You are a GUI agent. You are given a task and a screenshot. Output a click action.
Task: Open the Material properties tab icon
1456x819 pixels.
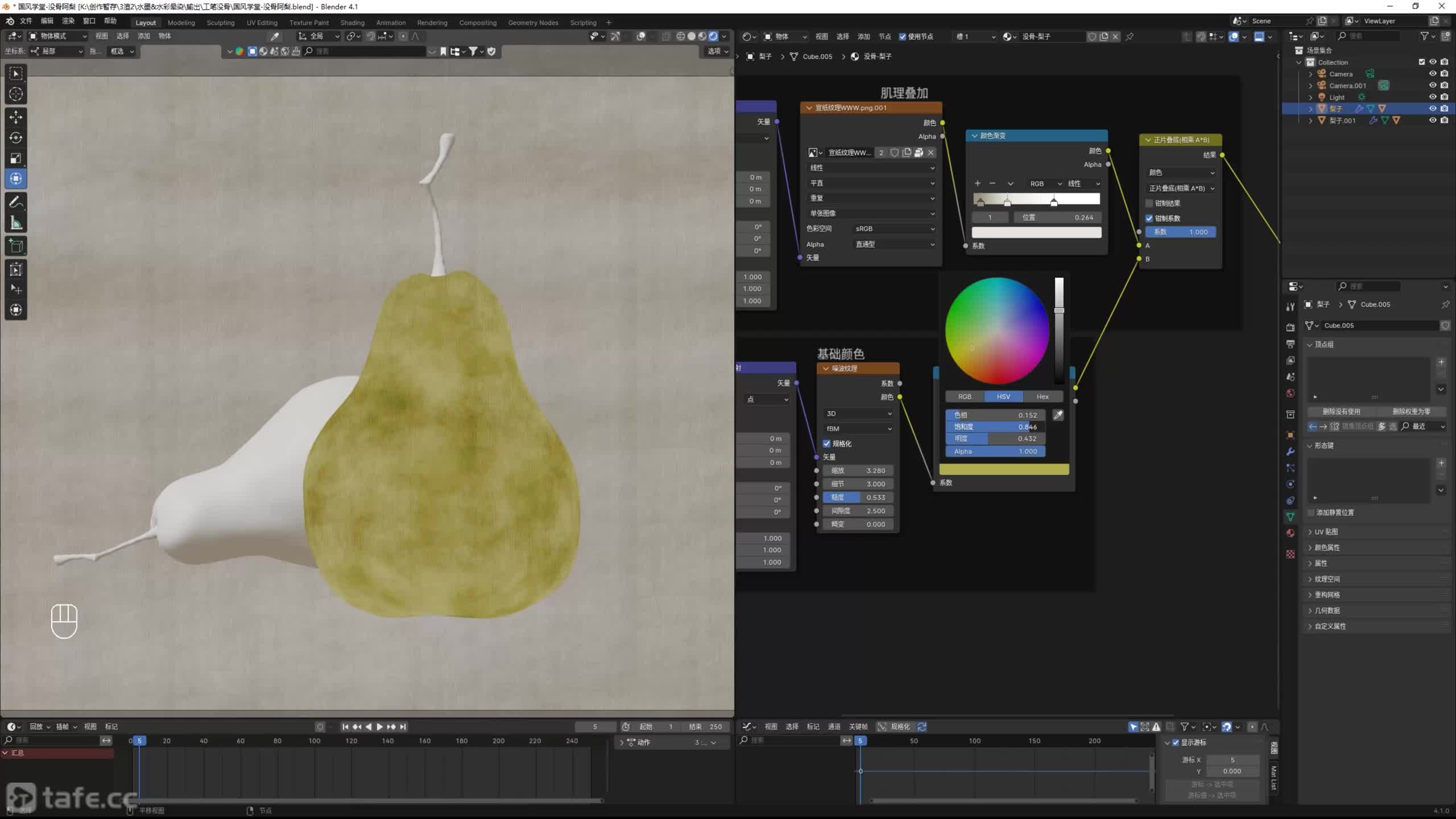tap(1290, 533)
